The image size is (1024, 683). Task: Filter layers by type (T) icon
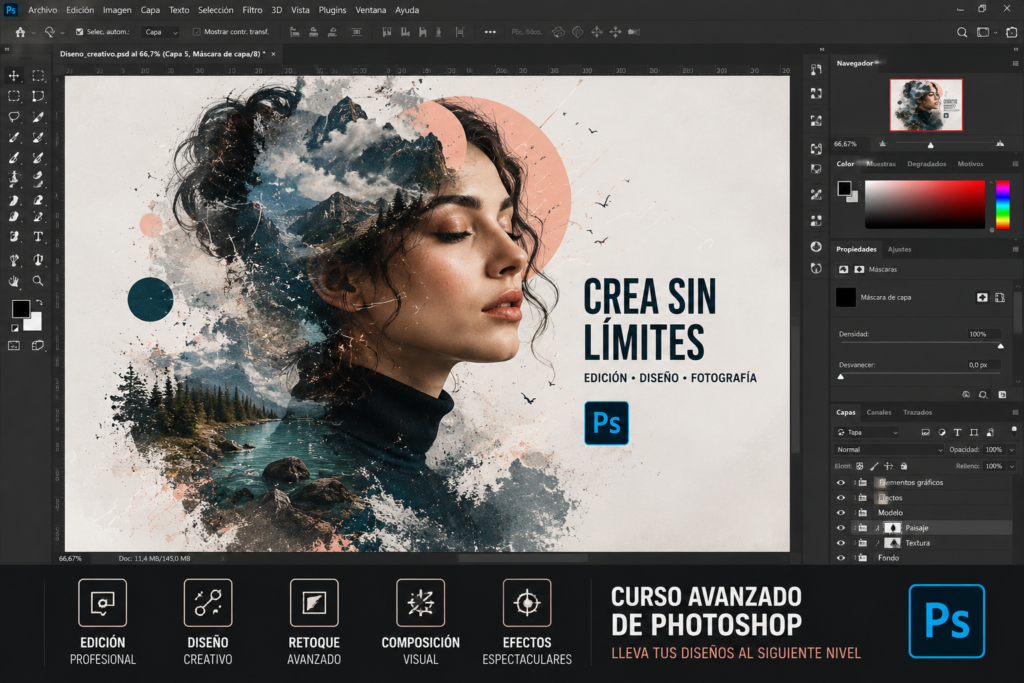957,432
